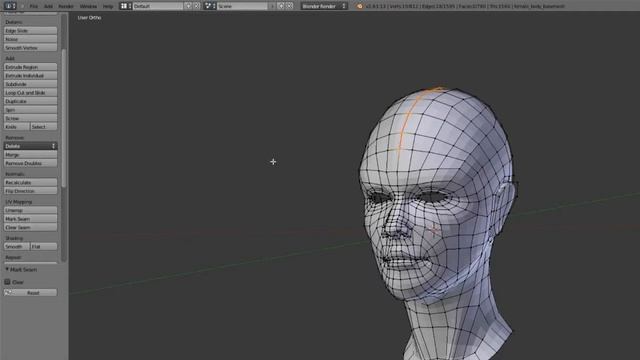Open the scene browser icon
The image size is (640, 360).
pos(210,6)
